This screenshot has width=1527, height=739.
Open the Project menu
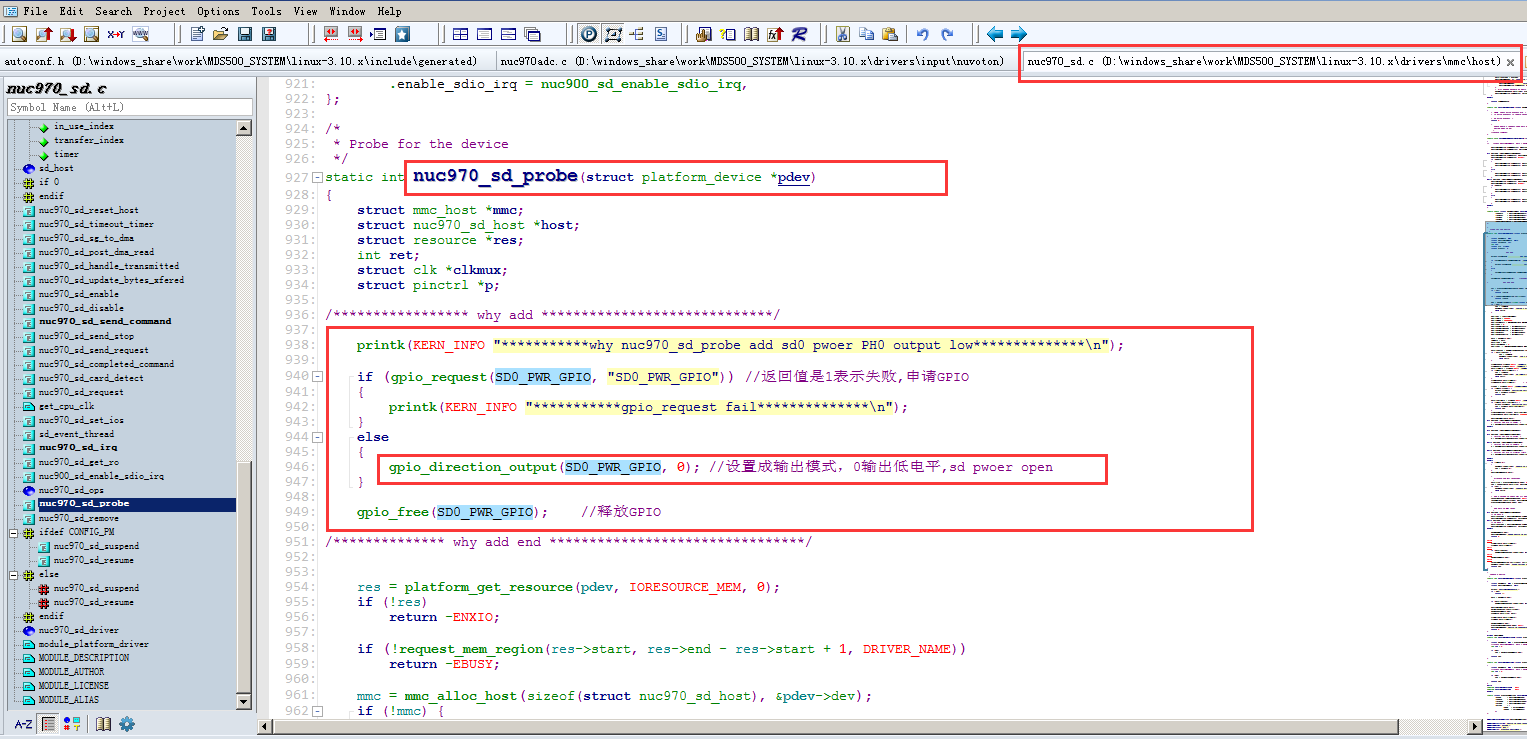[164, 11]
